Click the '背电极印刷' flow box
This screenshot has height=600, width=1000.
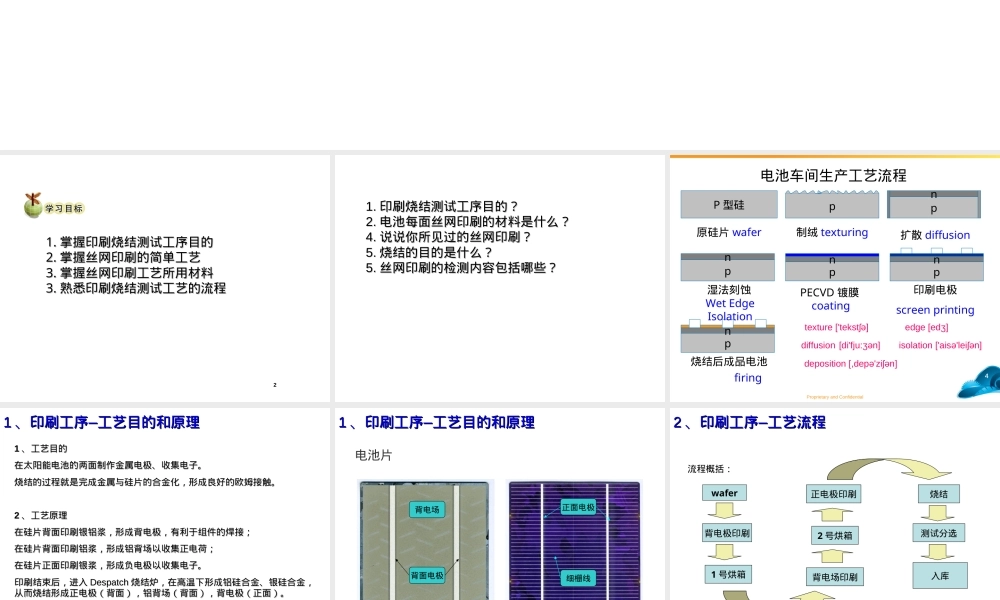pos(727,533)
